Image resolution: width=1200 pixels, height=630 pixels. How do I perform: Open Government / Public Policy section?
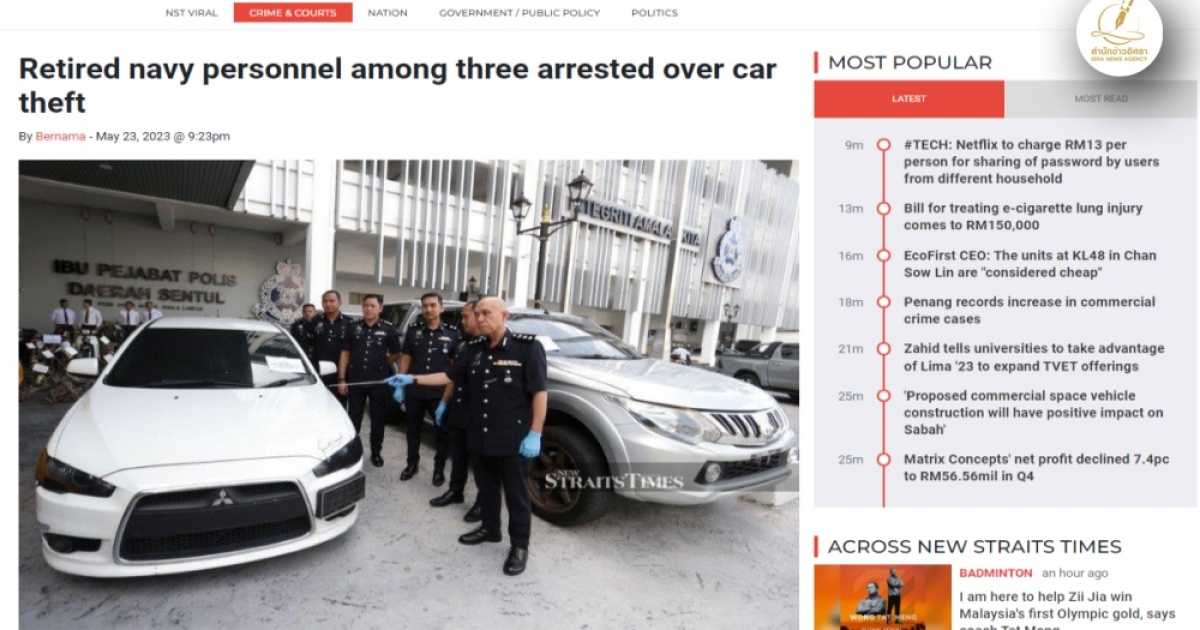point(519,13)
